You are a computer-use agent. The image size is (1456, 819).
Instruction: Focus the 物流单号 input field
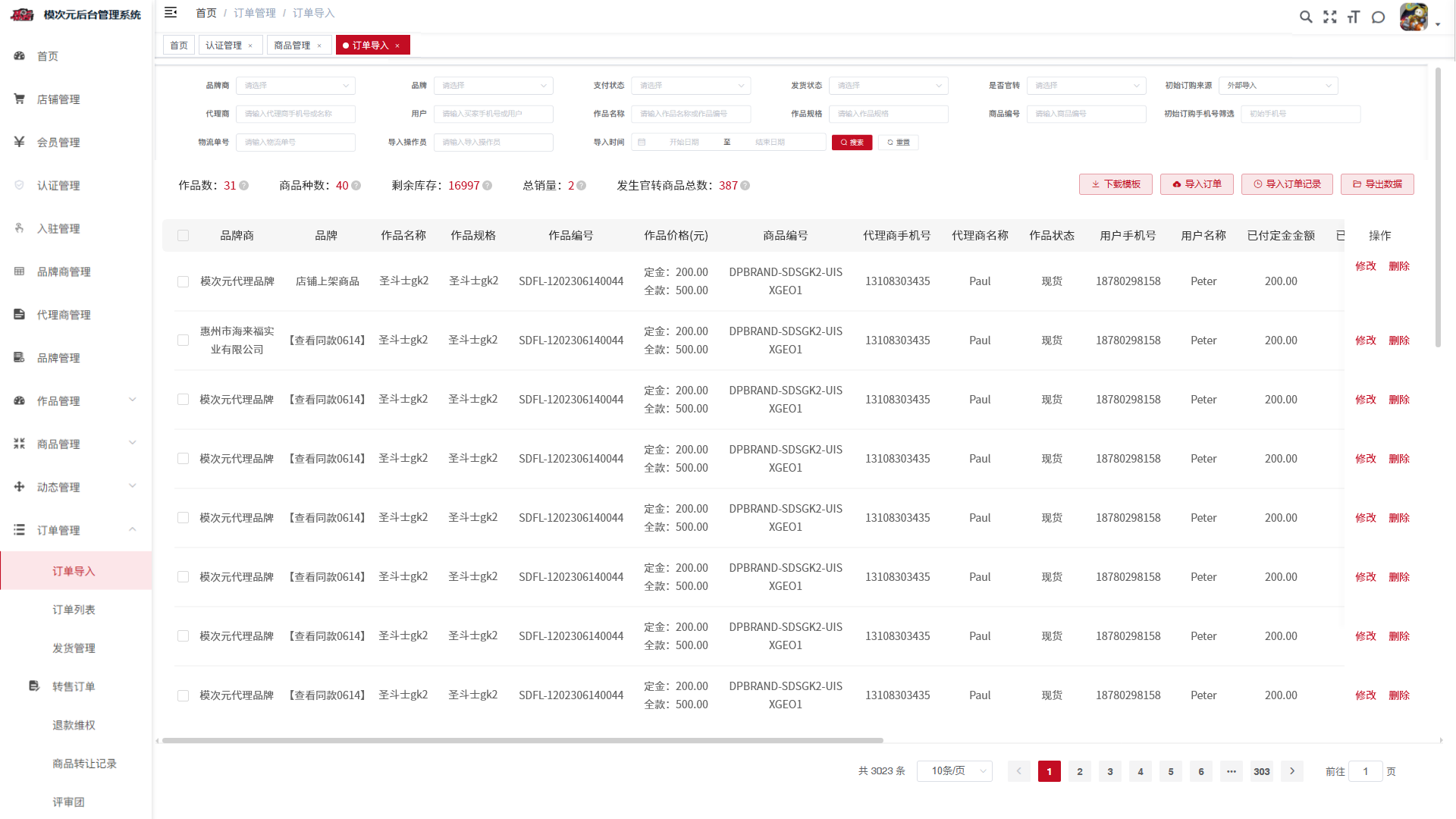(x=296, y=143)
